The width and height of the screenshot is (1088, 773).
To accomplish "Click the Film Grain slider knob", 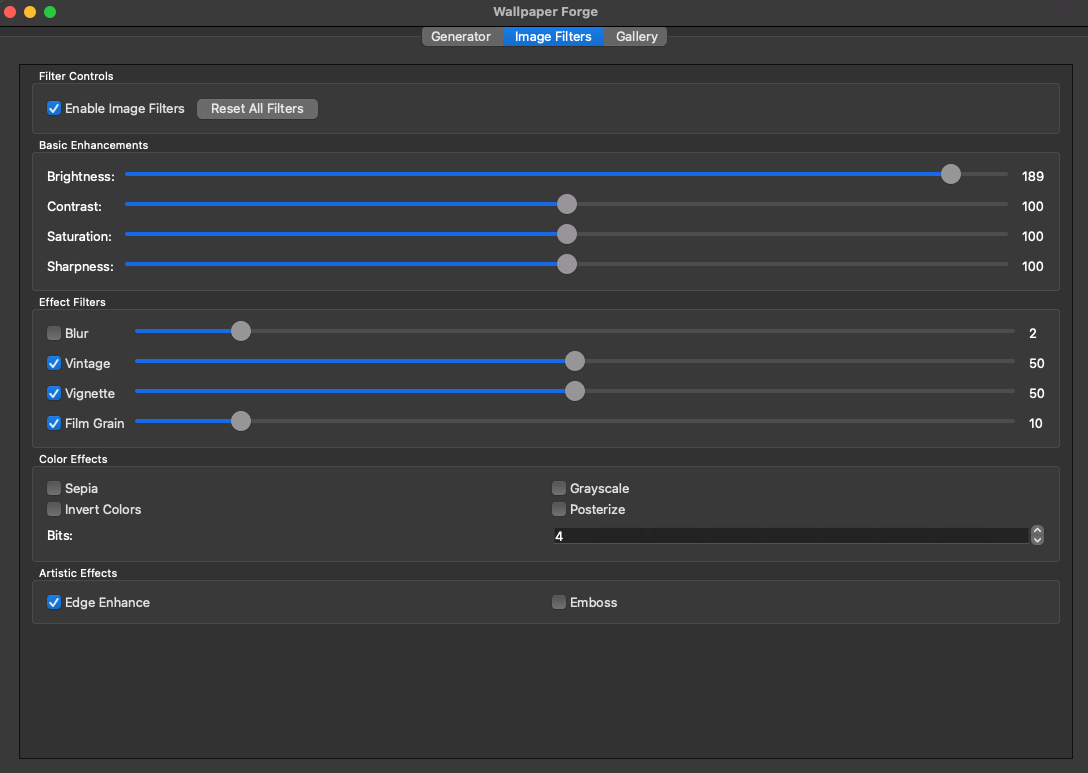I will click(240, 421).
